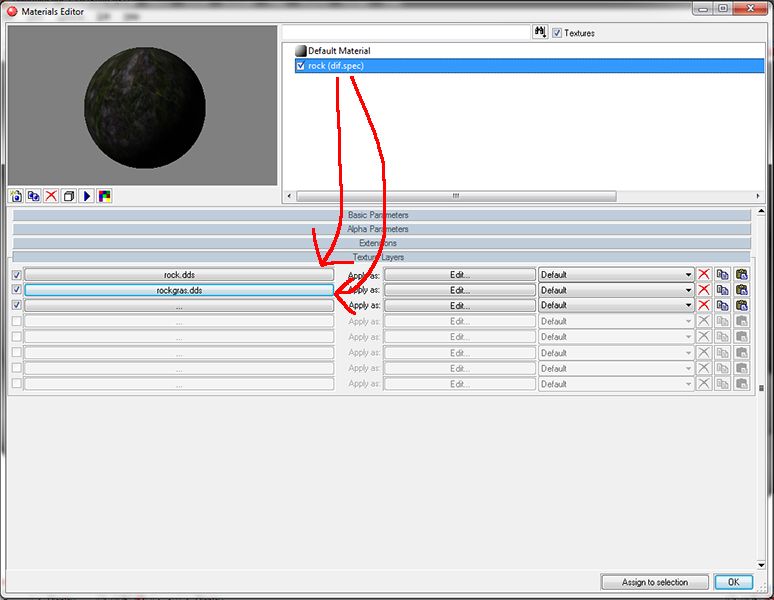Click Edit... for the rock.dds layer
Image resolution: width=774 pixels, height=600 pixels.
(460, 275)
